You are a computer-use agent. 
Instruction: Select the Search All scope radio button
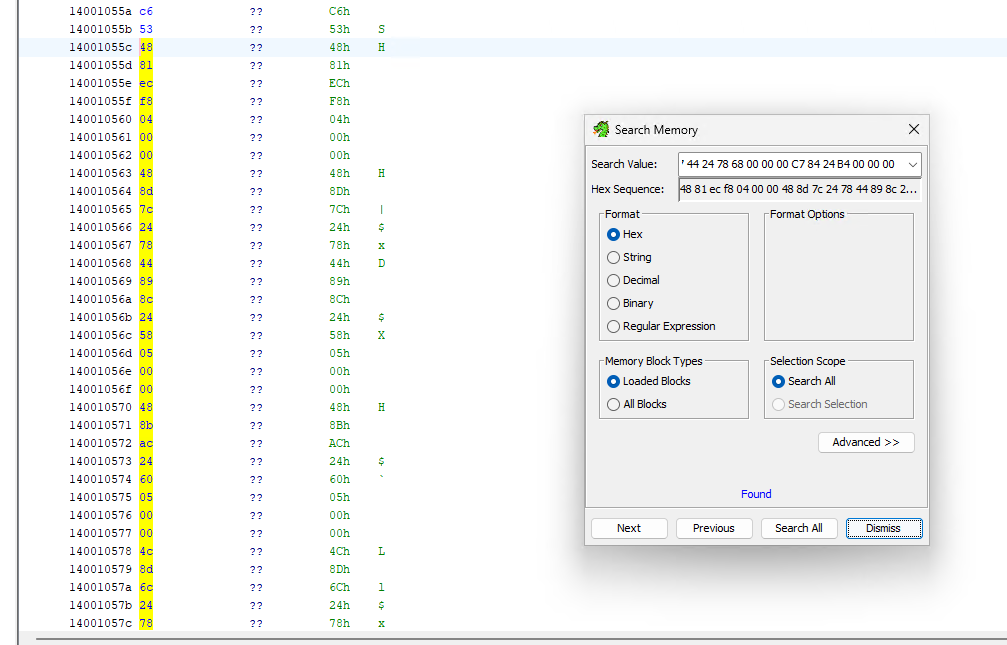click(x=779, y=381)
